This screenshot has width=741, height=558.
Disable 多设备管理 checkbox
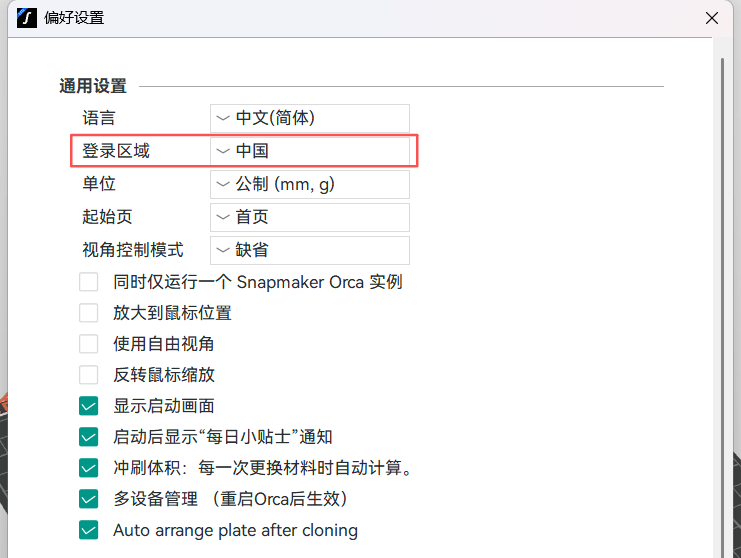pyautogui.click(x=89, y=499)
